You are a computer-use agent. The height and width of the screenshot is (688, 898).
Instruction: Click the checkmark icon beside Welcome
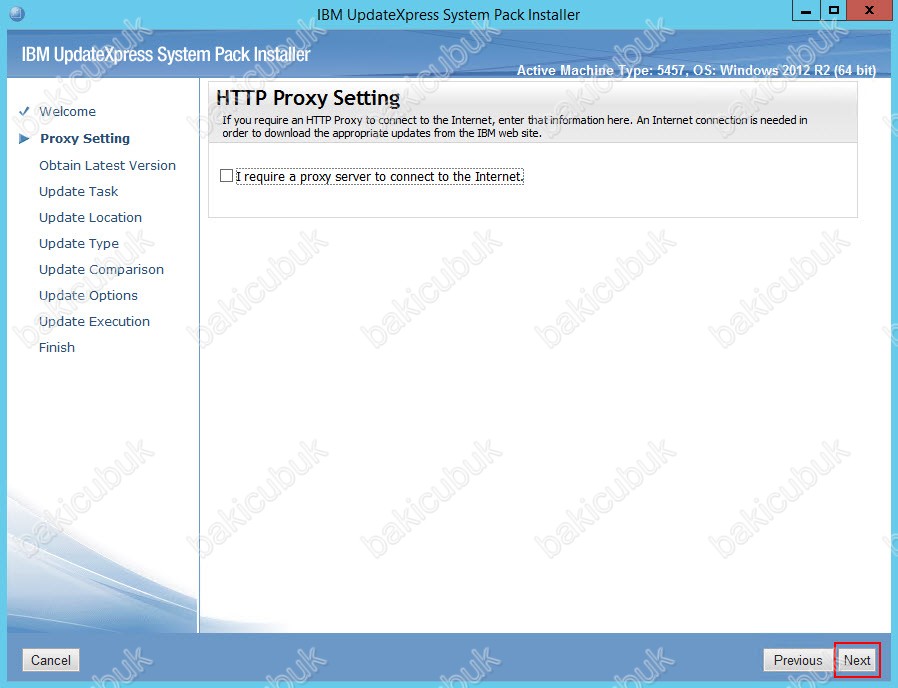pos(24,111)
